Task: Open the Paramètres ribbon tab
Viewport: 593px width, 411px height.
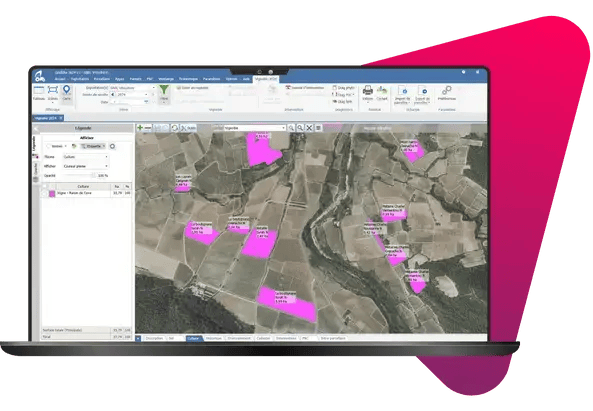Action: [x=211, y=79]
